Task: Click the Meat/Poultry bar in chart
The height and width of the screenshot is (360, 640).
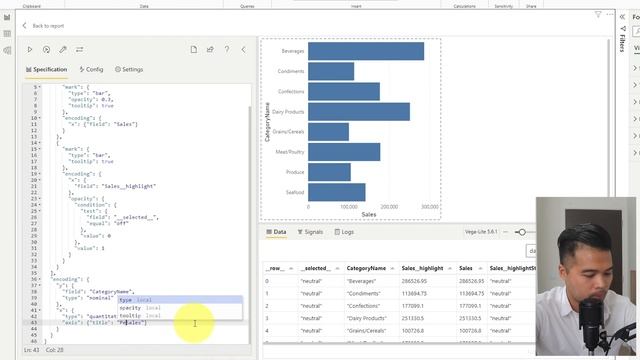Action: tap(344, 152)
